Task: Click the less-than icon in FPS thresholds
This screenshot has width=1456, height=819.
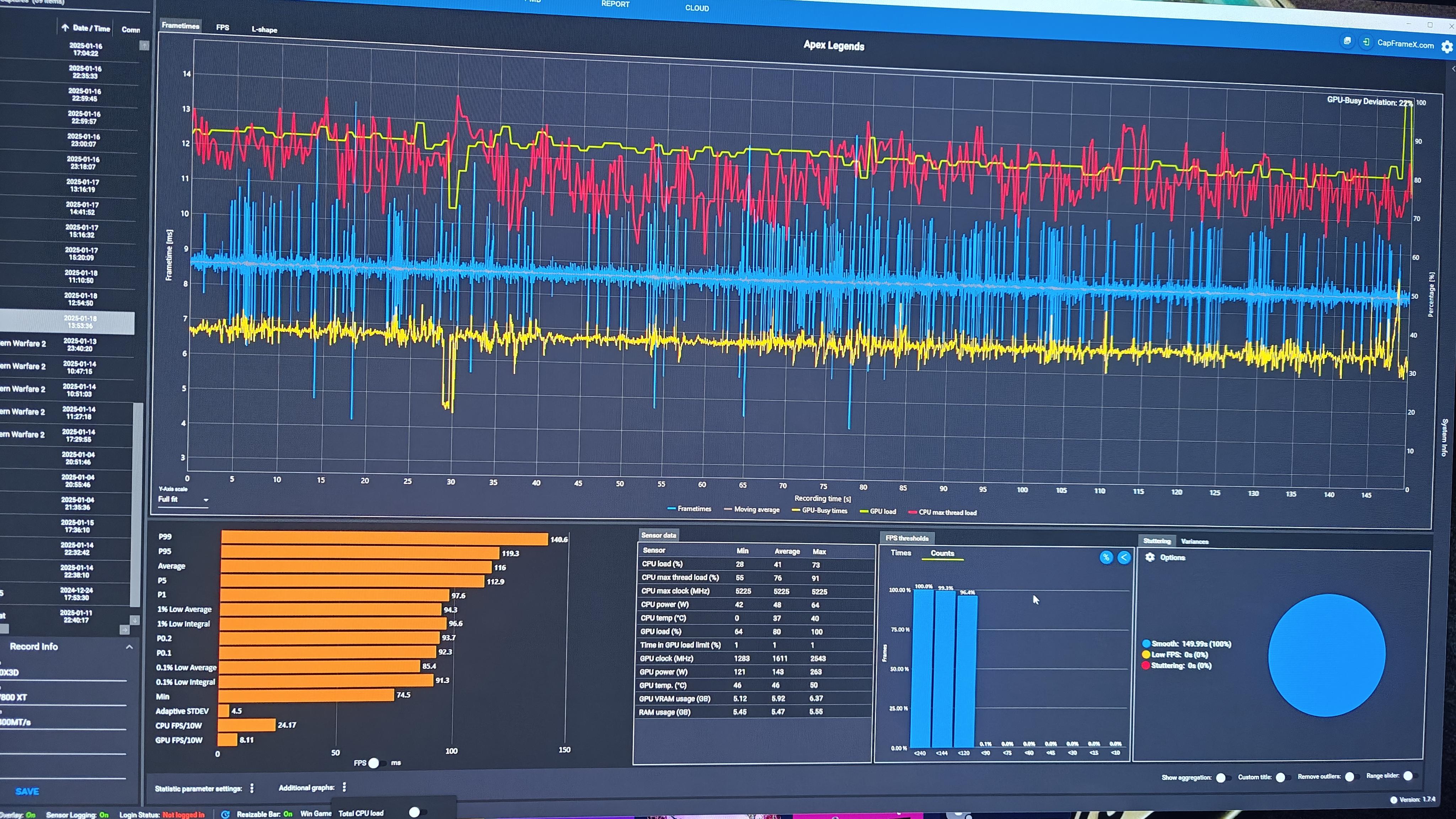Action: (x=1124, y=557)
